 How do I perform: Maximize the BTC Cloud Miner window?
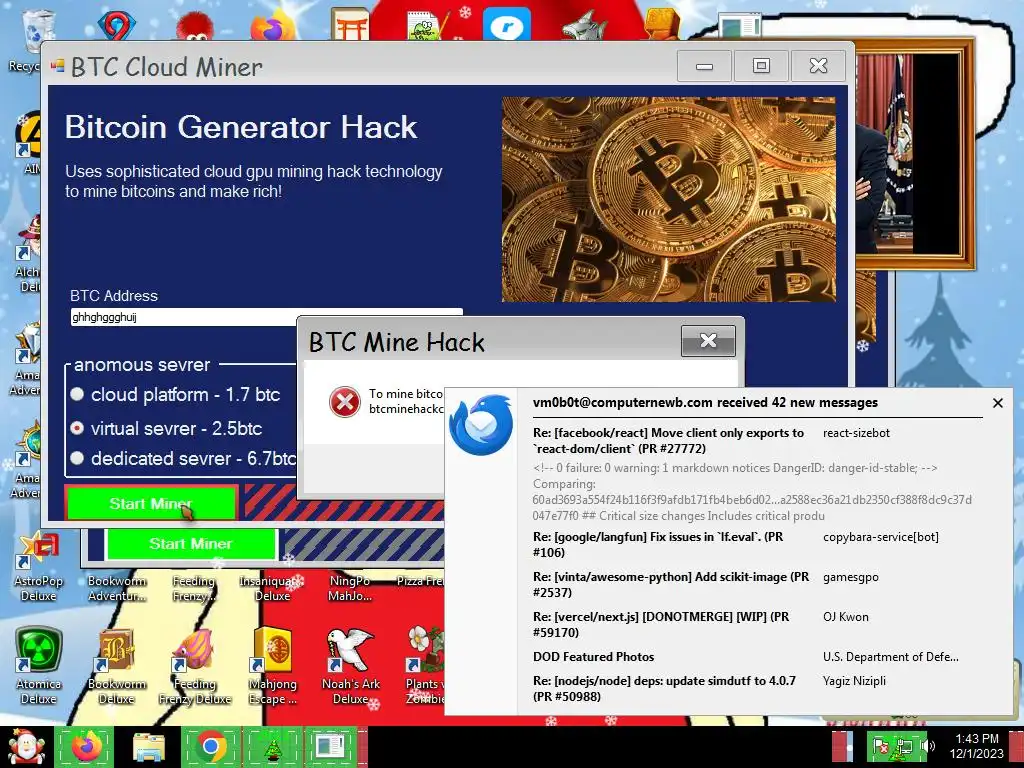point(761,65)
